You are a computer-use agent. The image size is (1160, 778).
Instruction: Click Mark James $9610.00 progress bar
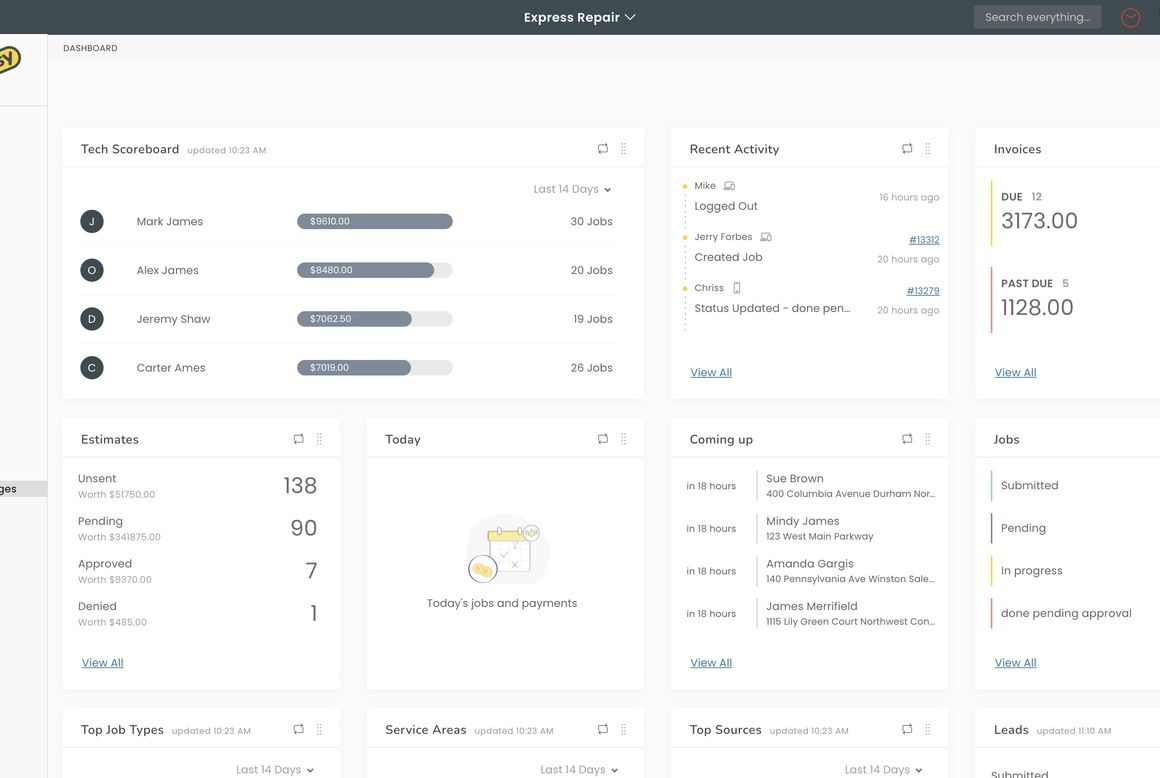[374, 221]
